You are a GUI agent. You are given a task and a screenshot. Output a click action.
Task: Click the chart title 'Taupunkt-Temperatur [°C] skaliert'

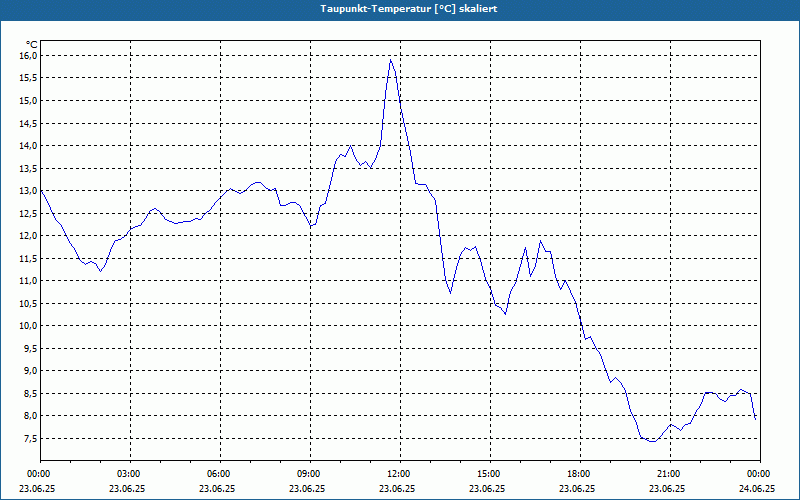[409, 9]
